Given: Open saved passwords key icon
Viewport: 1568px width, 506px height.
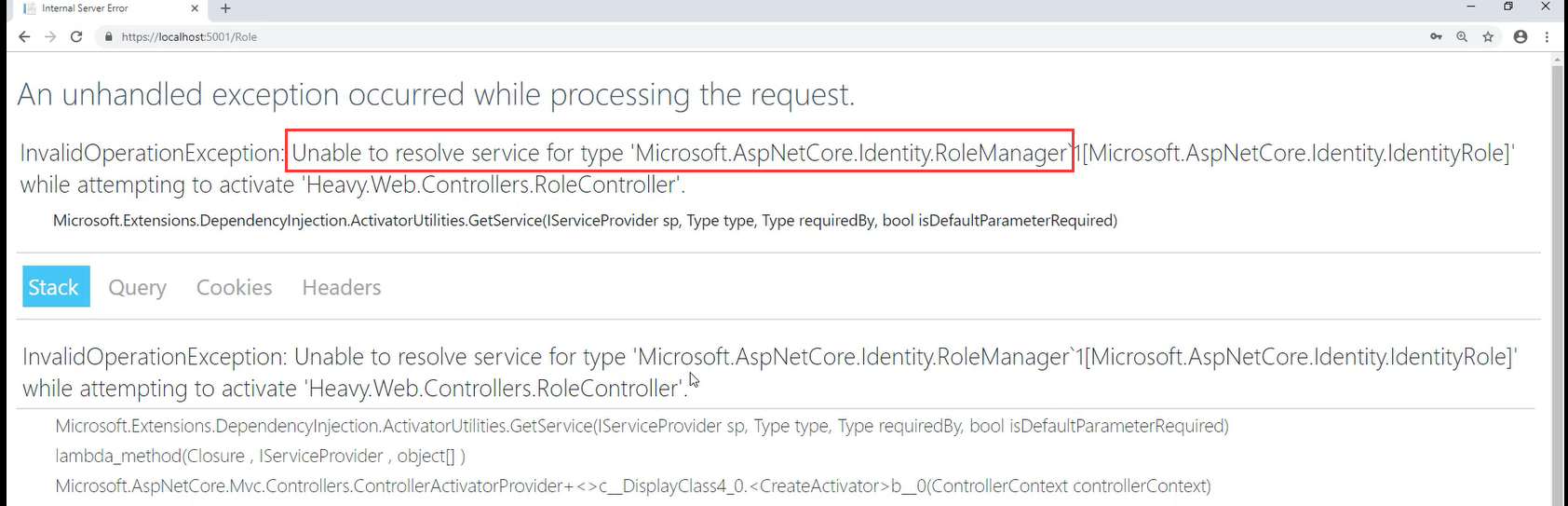Looking at the screenshot, I should coord(1436,36).
